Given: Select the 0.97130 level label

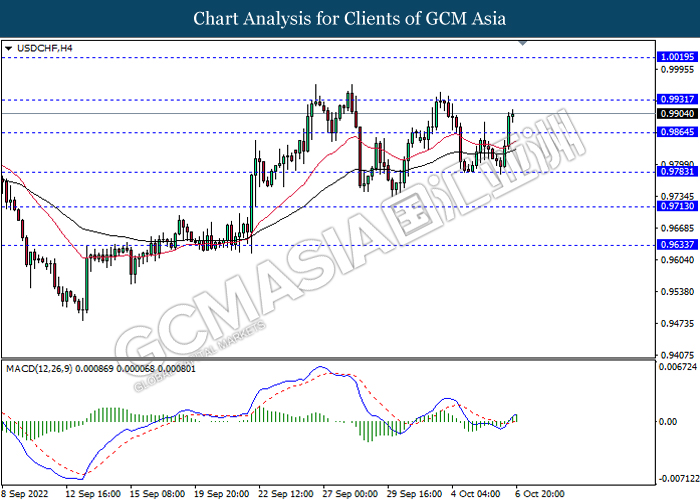Looking at the screenshot, I should tap(677, 206).
